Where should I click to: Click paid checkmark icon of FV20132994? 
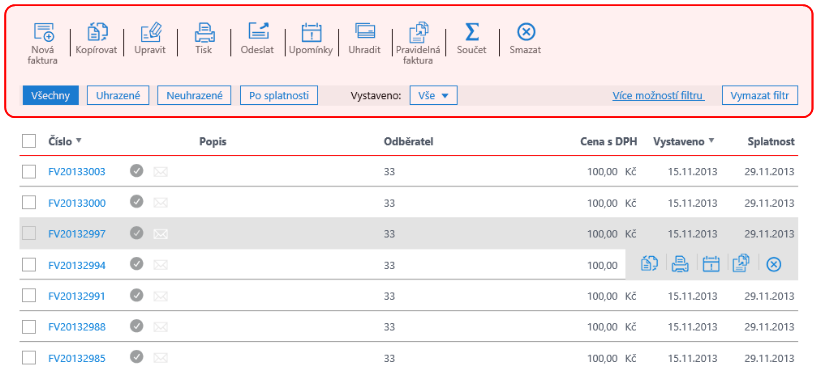coord(137,264)
